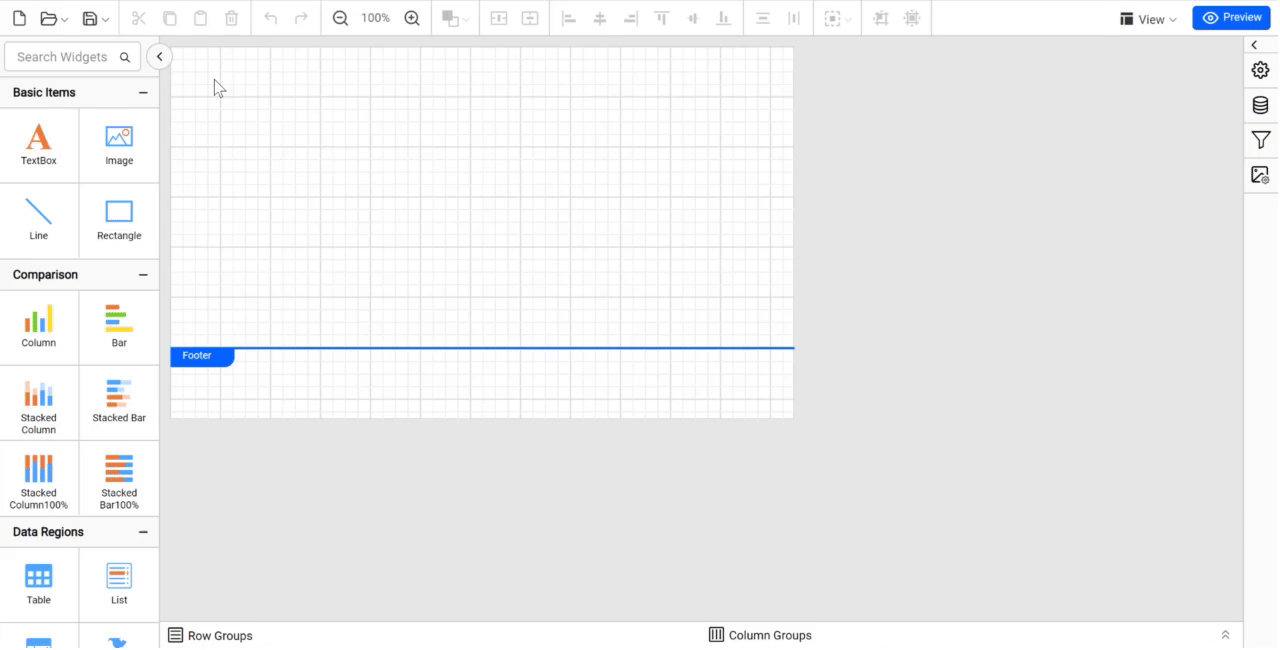Viewport: 1280px width, 650px height.
Task: Align selected items to the left
Action: [x=569, y=18]
